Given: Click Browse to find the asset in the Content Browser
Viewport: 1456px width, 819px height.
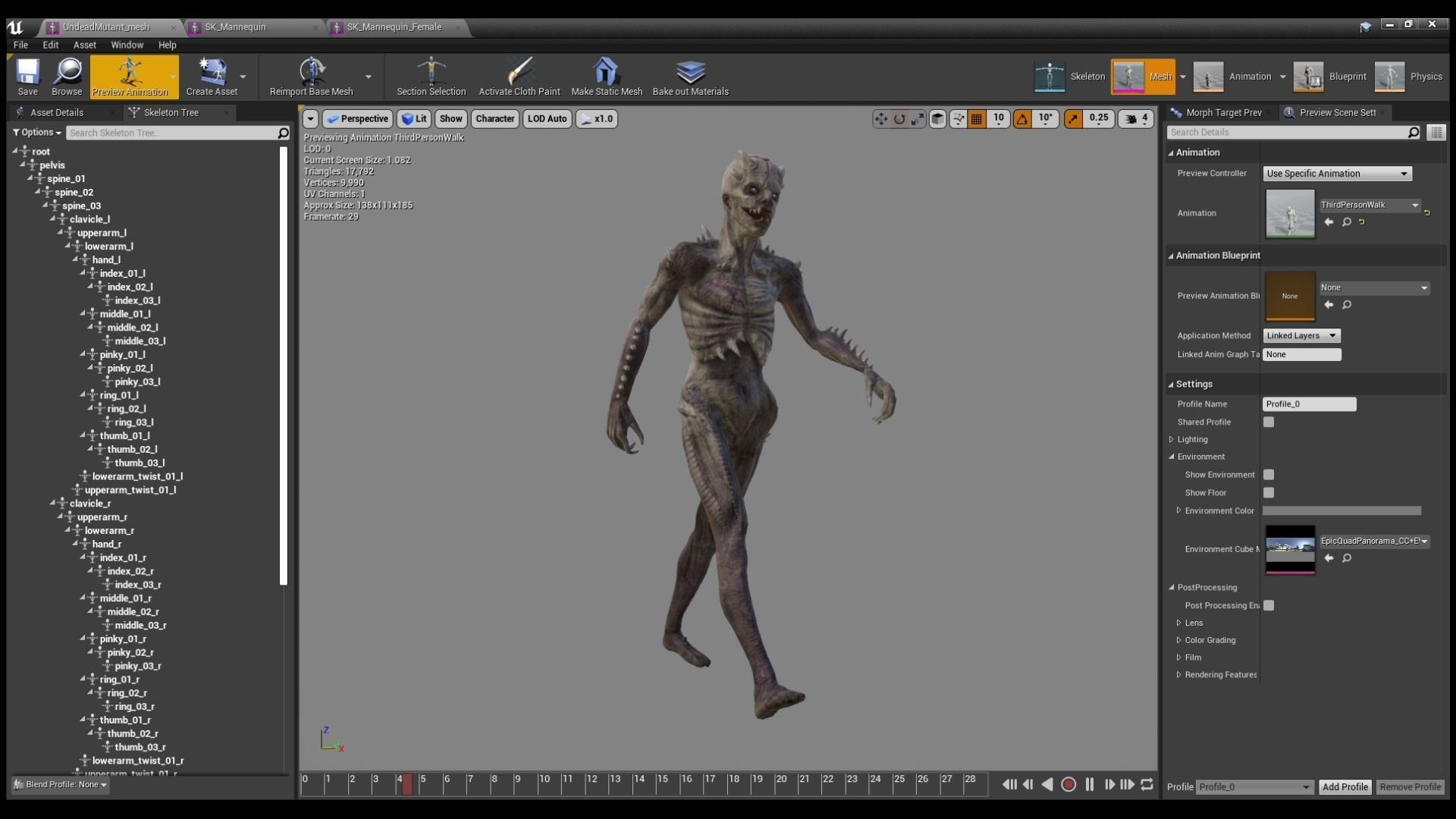Looking at the screenshot, I should click(67, 77).
